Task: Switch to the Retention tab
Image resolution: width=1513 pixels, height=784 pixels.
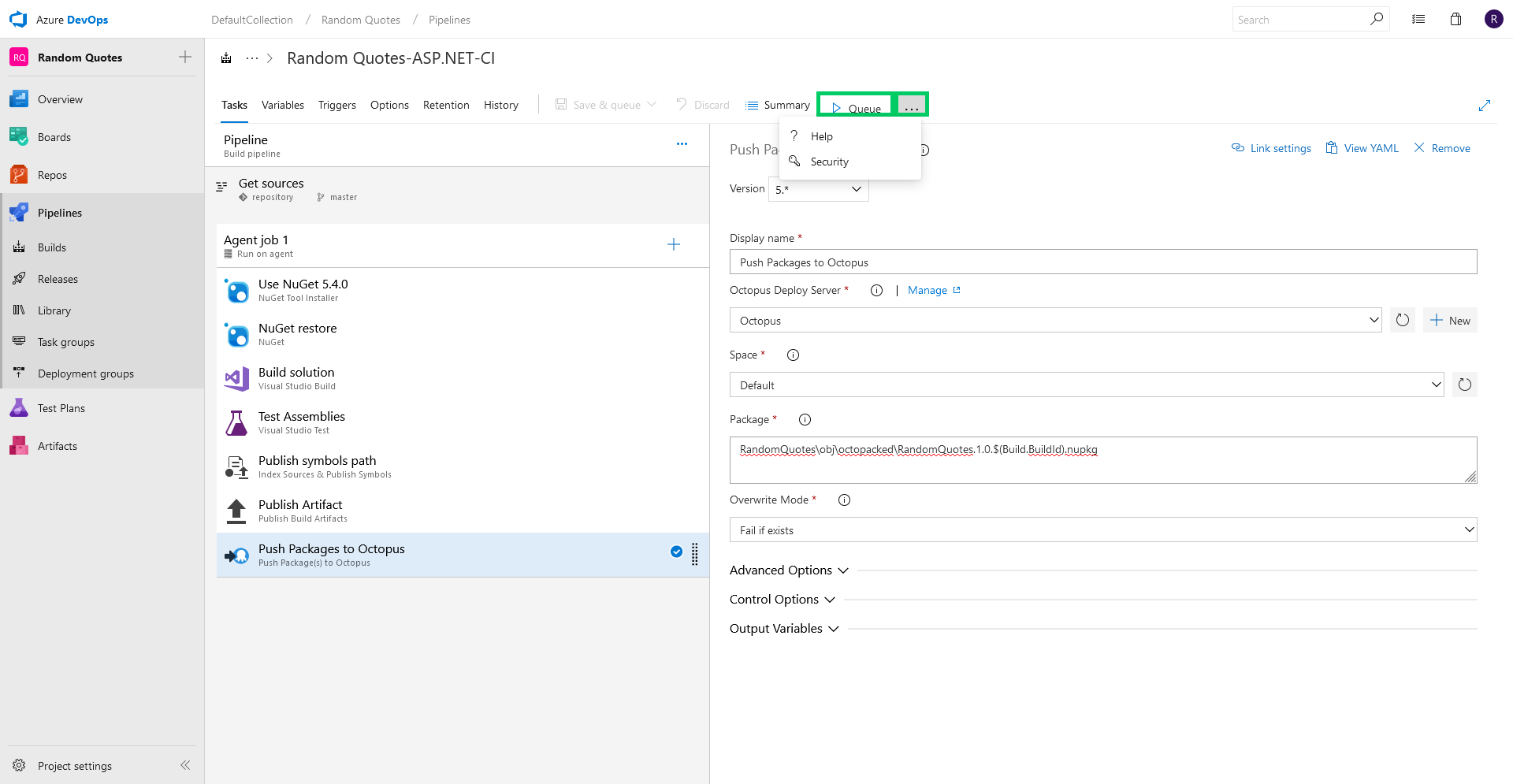Action: point(446,105)
